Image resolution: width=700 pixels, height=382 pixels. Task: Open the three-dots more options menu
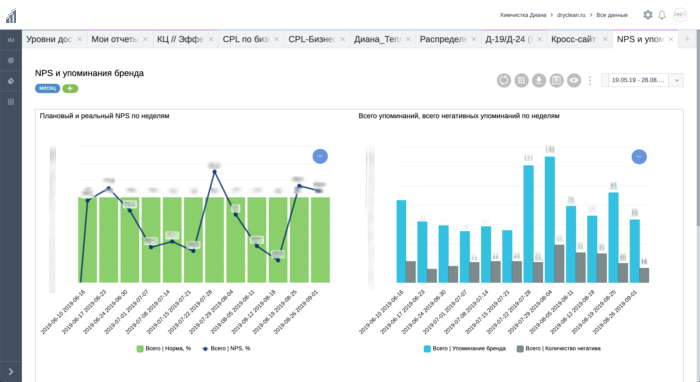click(590, 80)
